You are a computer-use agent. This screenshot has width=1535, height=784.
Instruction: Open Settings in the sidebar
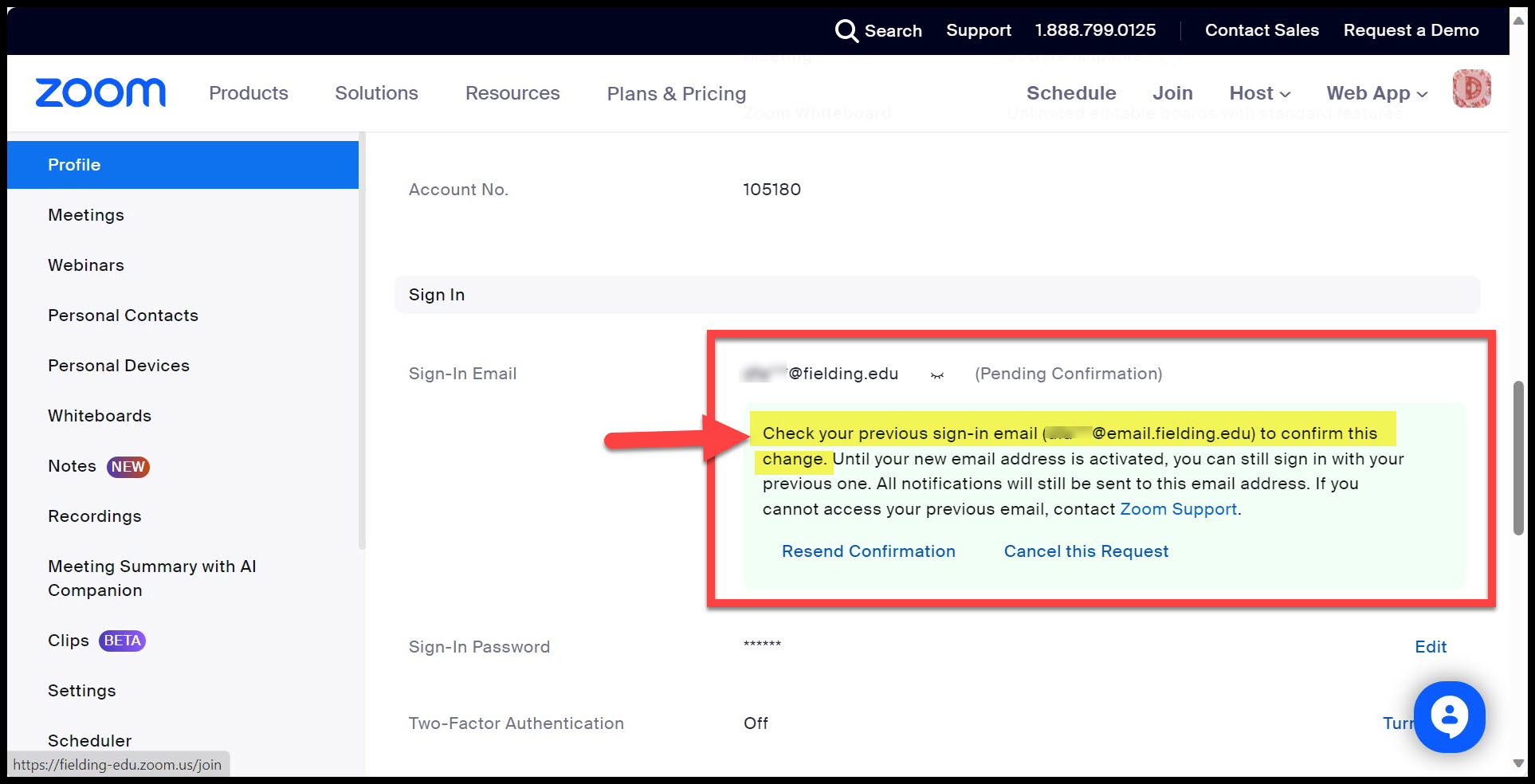[82, 691]
